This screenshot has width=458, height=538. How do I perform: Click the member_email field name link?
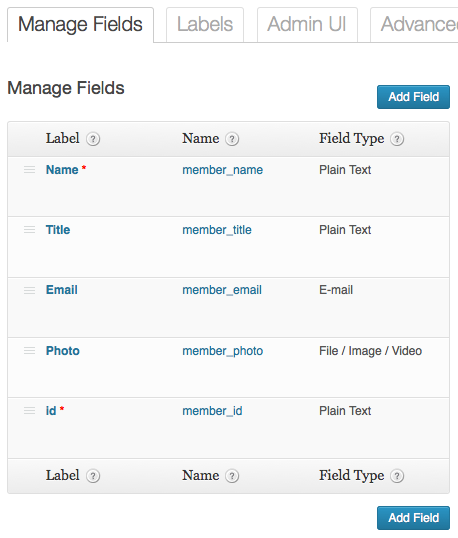coord(222,290)
